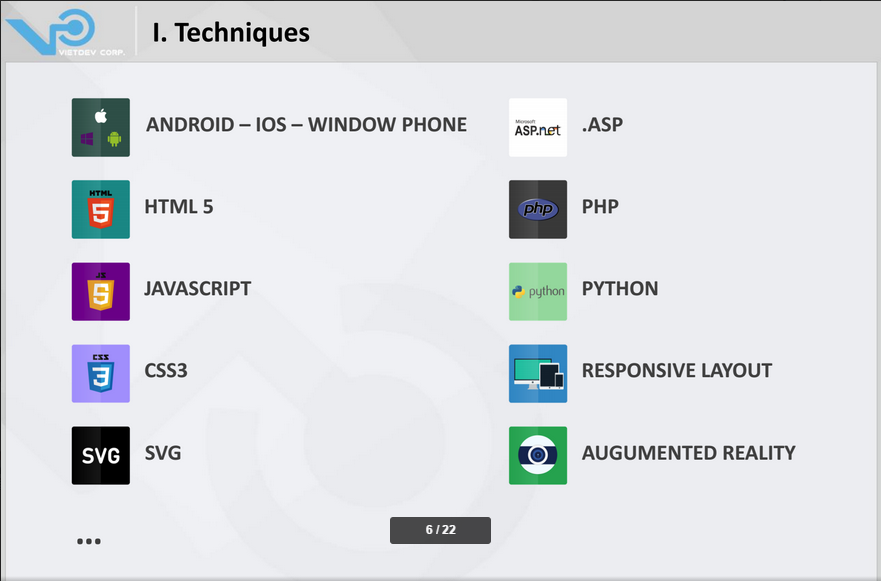
Task: Click the Vistdev Corp logo
Action: click(64, 32)
